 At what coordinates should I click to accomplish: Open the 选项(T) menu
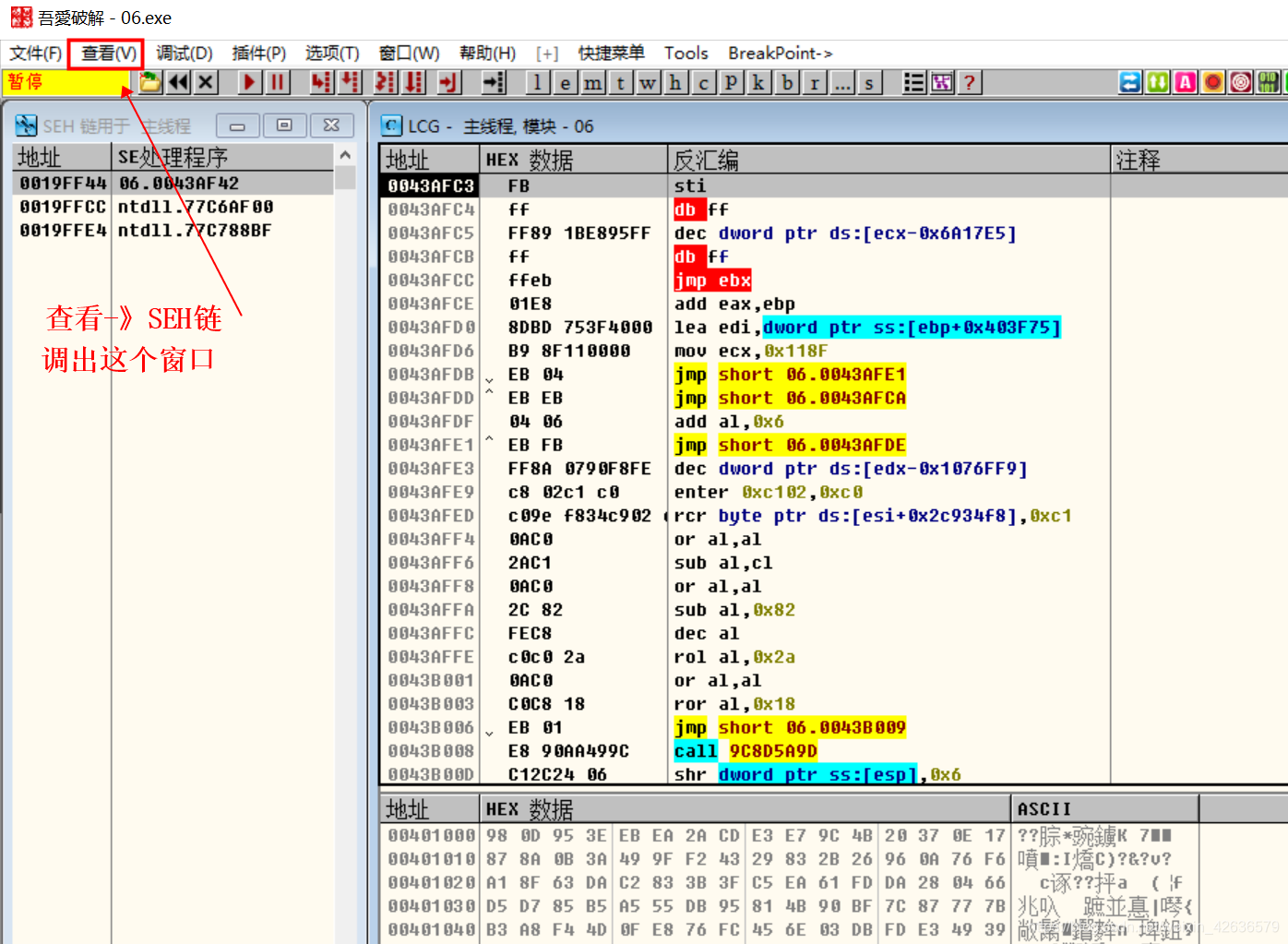pyautogui.click(x=332, y=54)
